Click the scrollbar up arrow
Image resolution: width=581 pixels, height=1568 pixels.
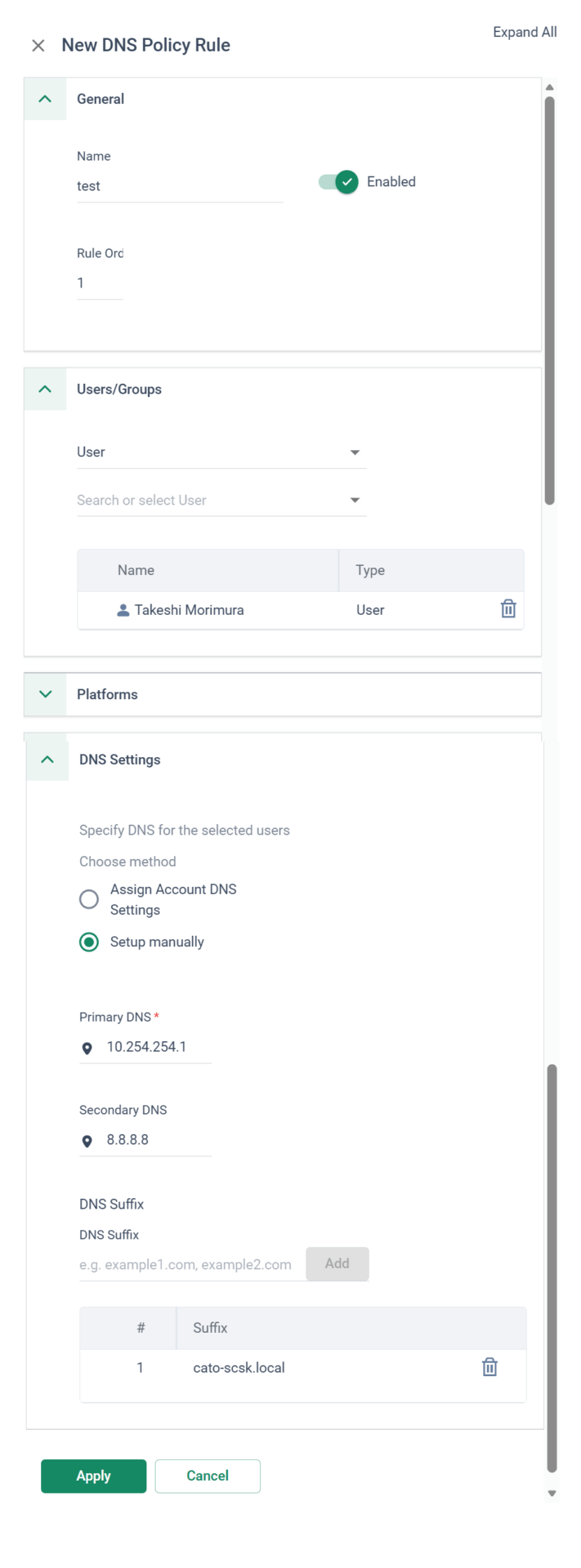point(550,87)
